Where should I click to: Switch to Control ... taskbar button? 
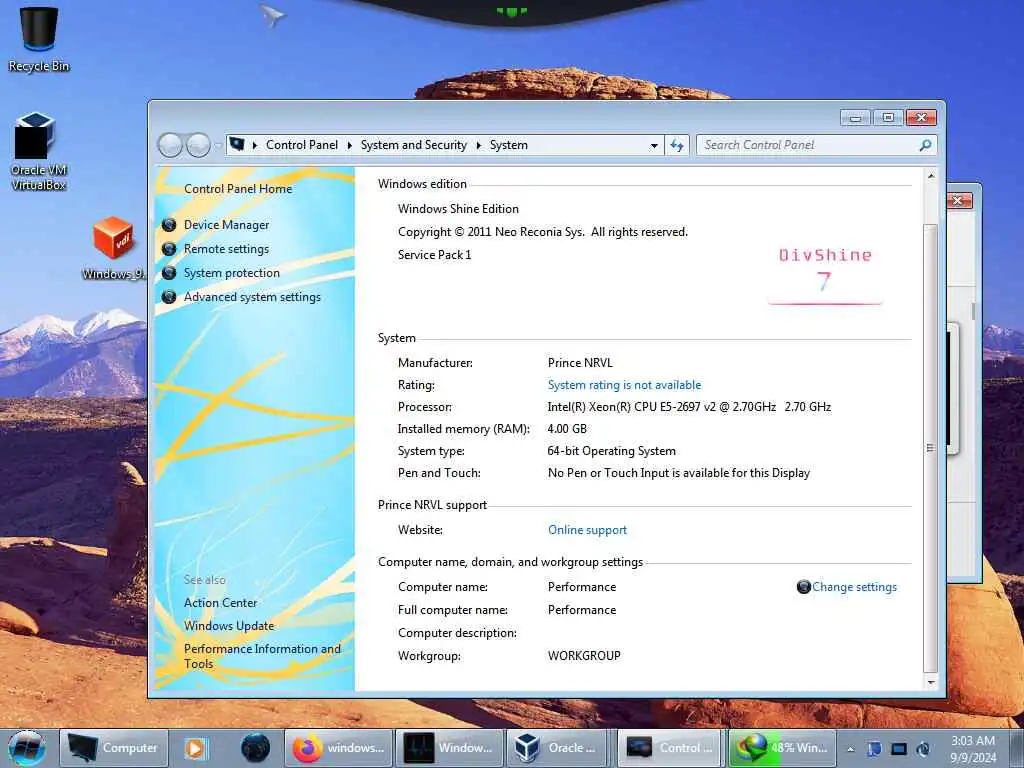tap(669, 748)
